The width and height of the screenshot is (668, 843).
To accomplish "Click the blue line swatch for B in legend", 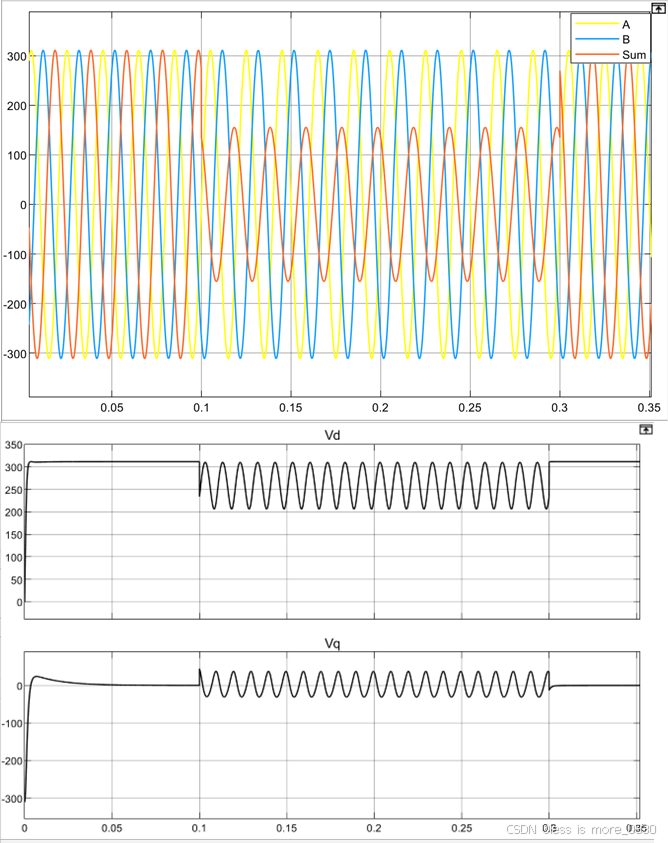I will [x=597, y=39].
